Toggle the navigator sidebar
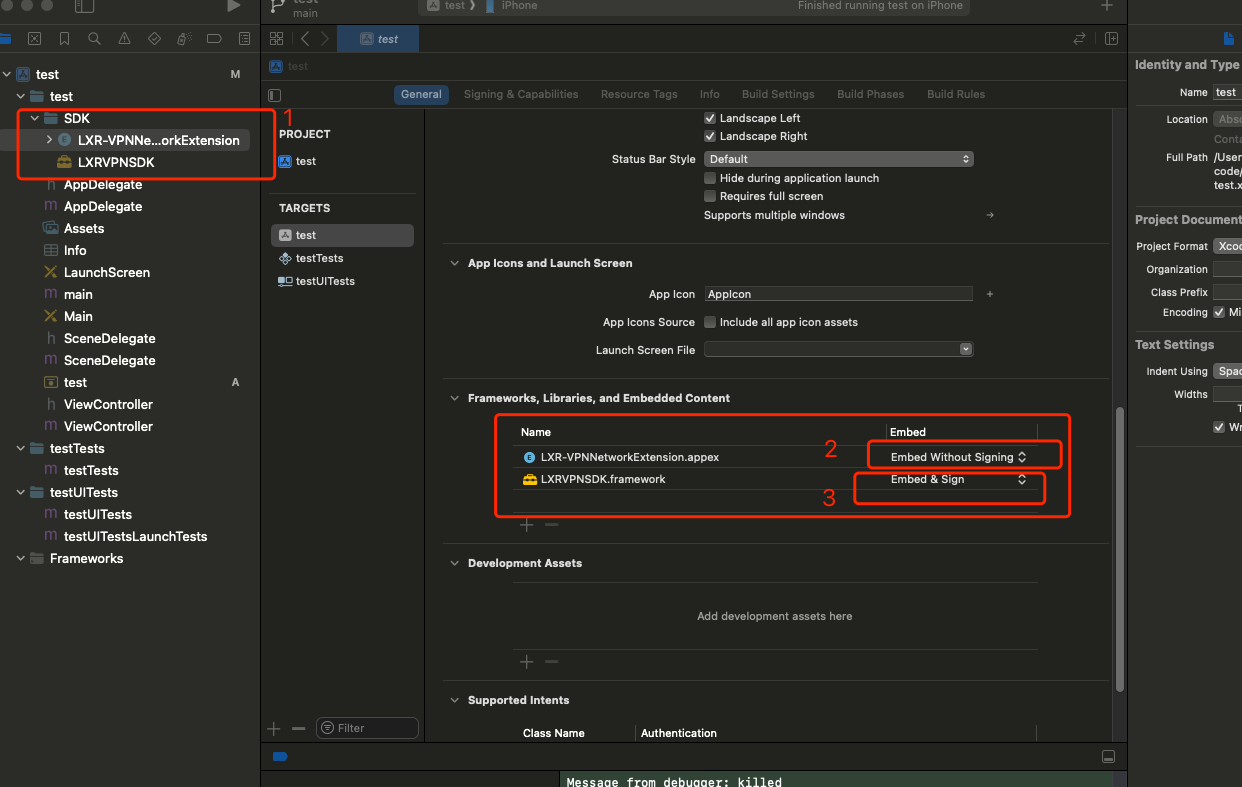1242x787 pixels. pos(85,6)
